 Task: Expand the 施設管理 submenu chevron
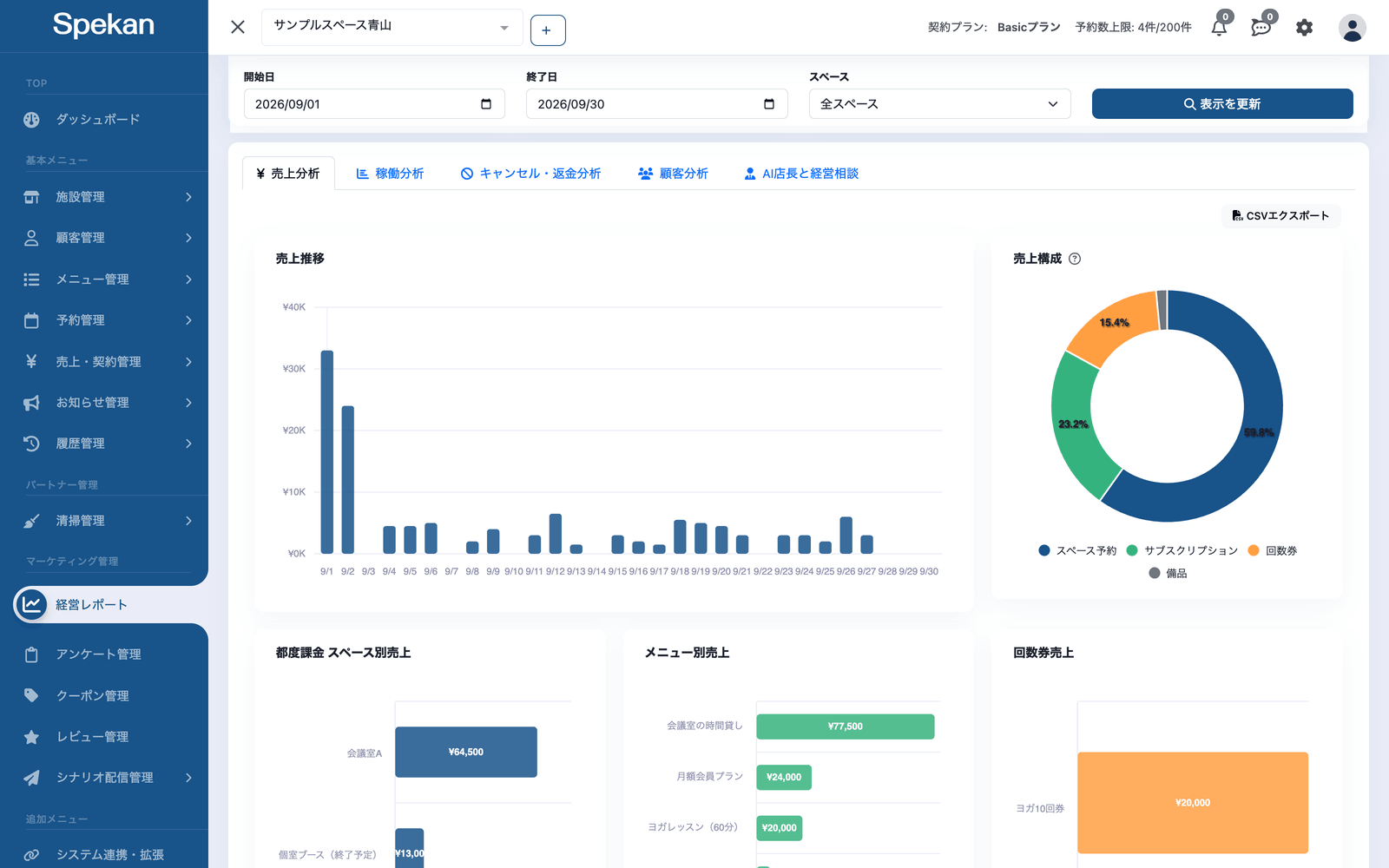pyautogui.click(x=188, y=197)
